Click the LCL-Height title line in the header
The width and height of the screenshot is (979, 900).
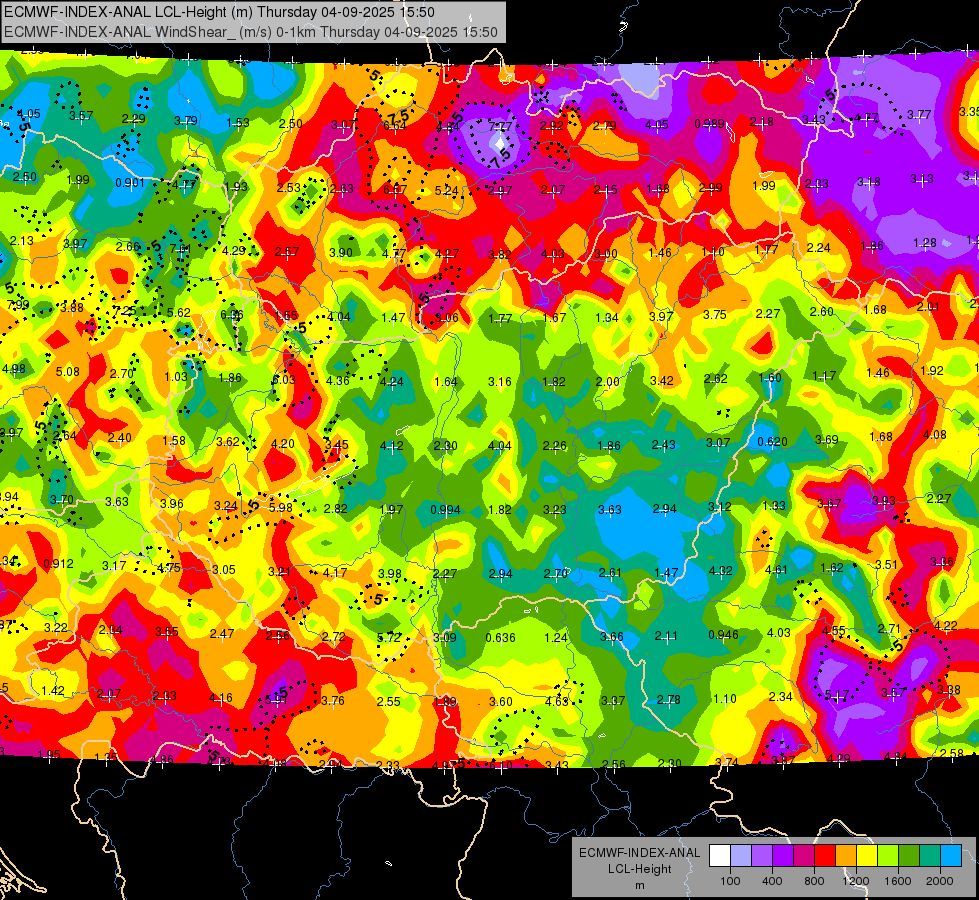click(219, 12)
